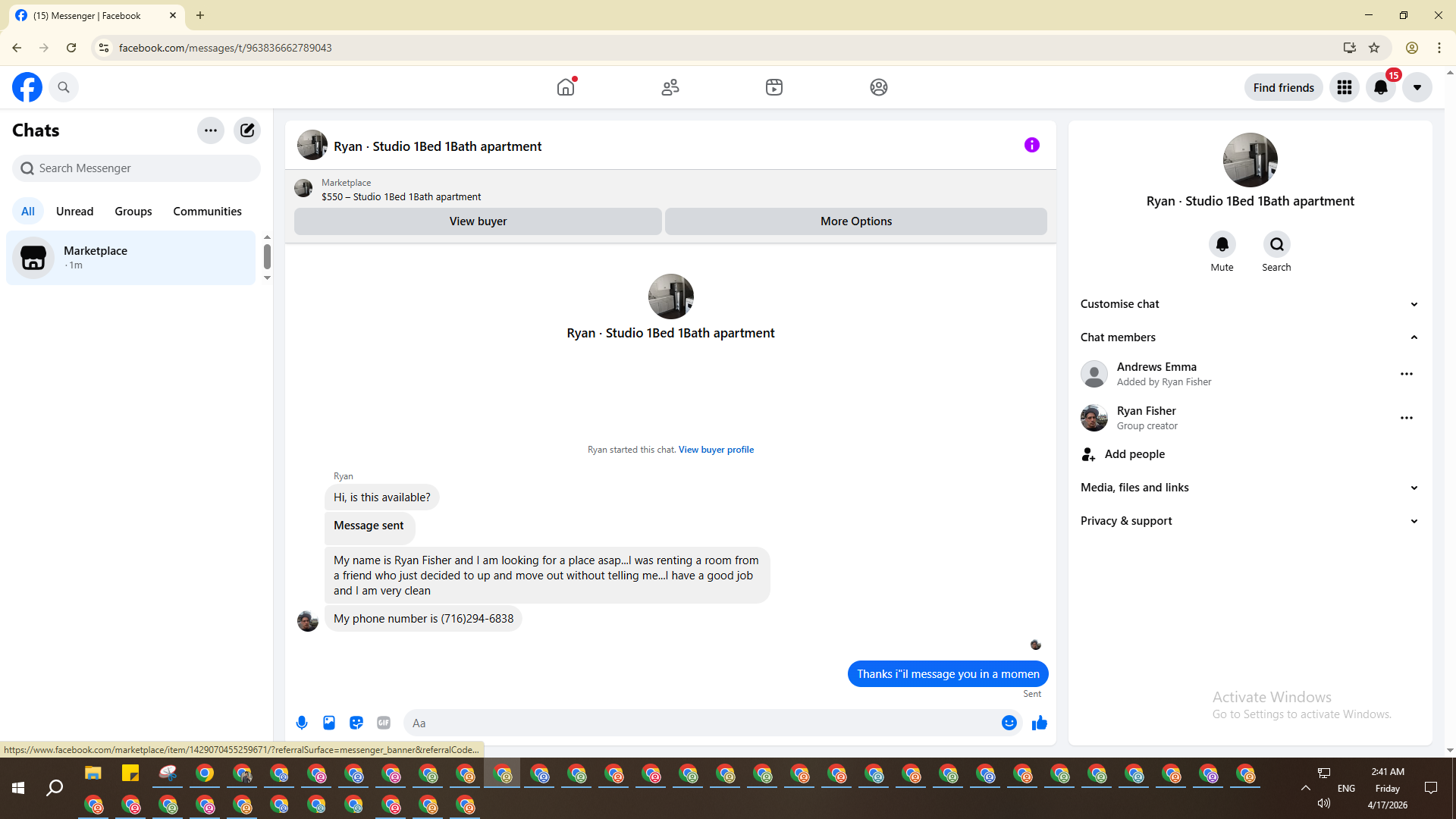Image resolution: width=1456 pixels, height=819 pixels.
Task: Click the voice clip microphone icon
Action: tap(302, 723)
